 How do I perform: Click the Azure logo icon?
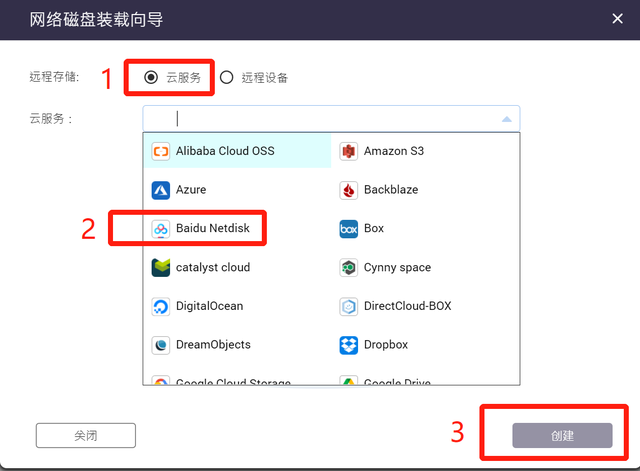pos(160,190)
